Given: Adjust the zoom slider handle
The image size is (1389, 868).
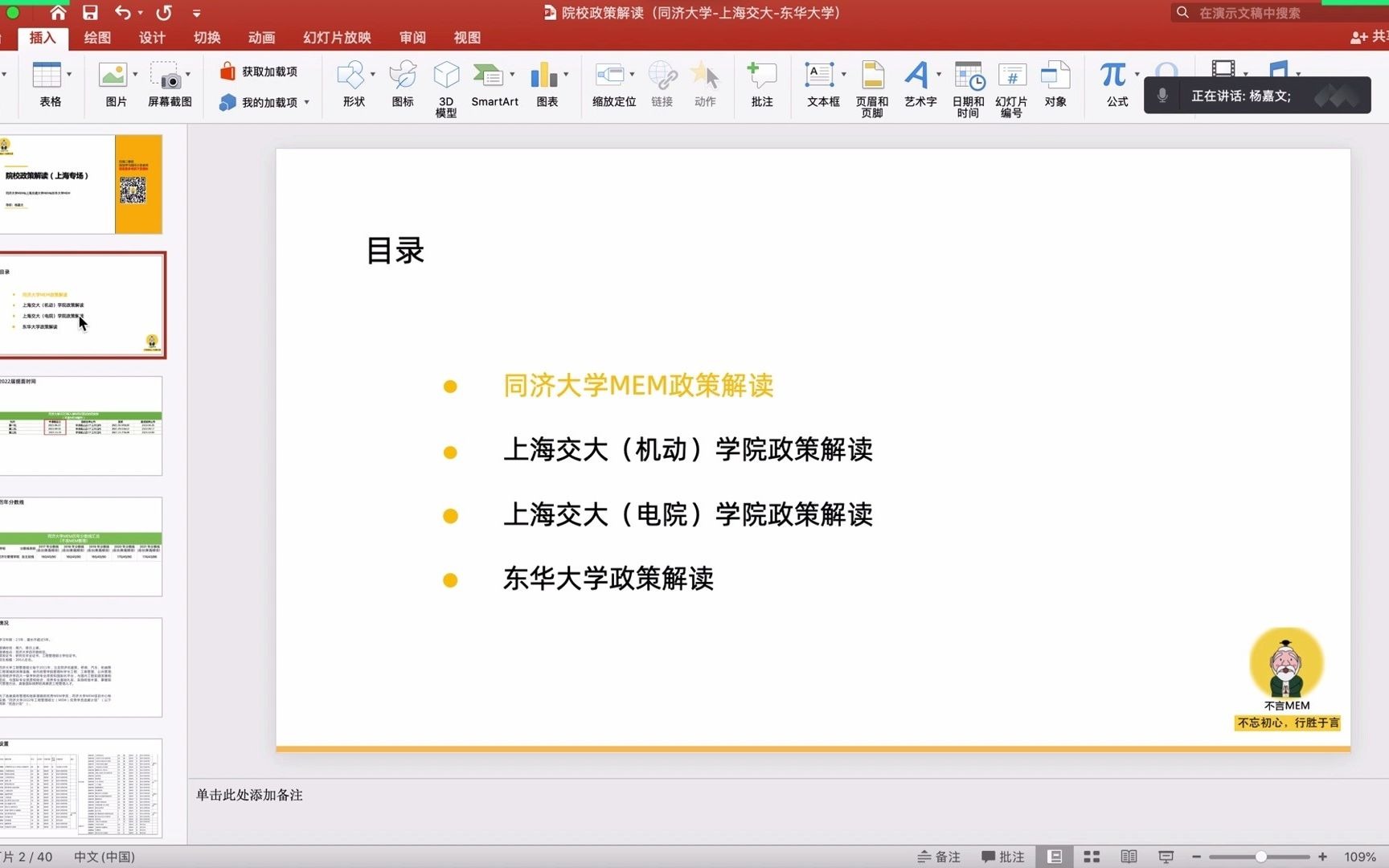Looking at the screenshot, I should click(1261, 857).
